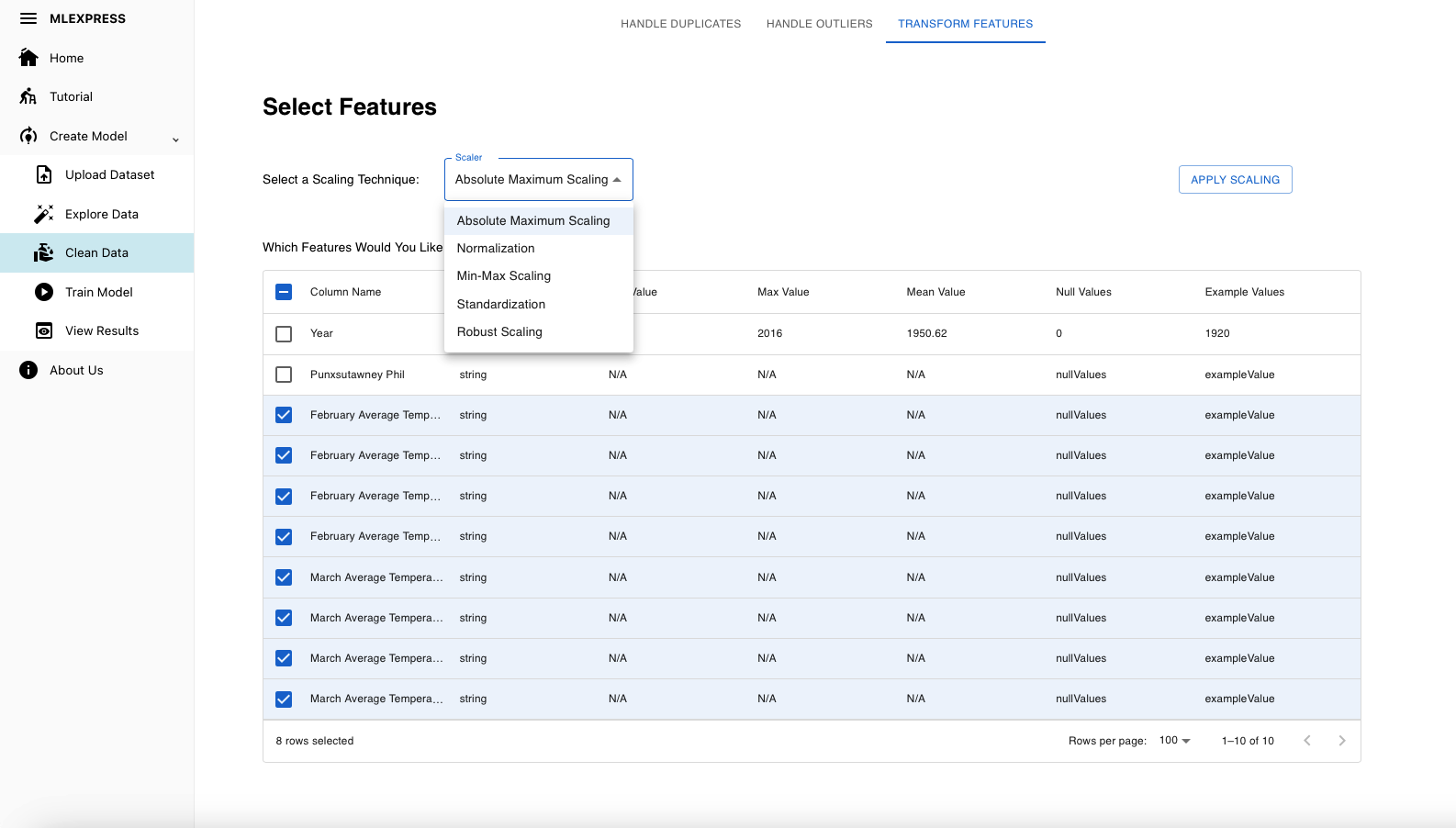Click the Home house icon
This screenshot has width=1456, height=828.
click(x=28, y=58)
